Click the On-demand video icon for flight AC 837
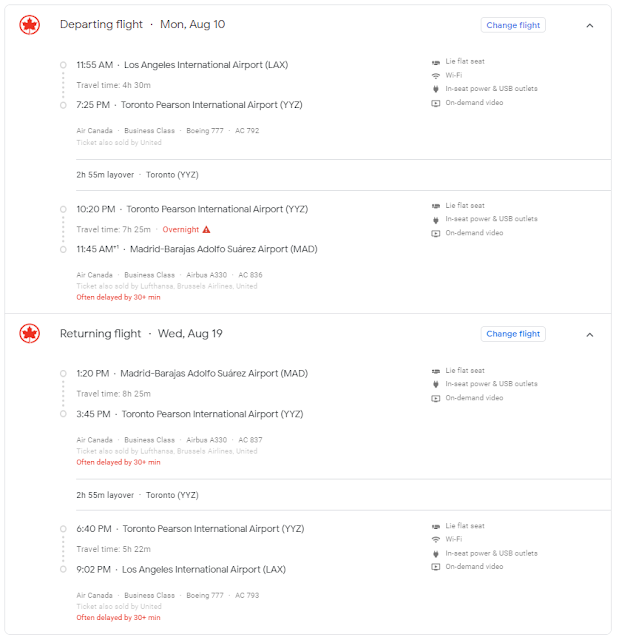The height and width of the screenshot is (640, 619). click(436, 398)
